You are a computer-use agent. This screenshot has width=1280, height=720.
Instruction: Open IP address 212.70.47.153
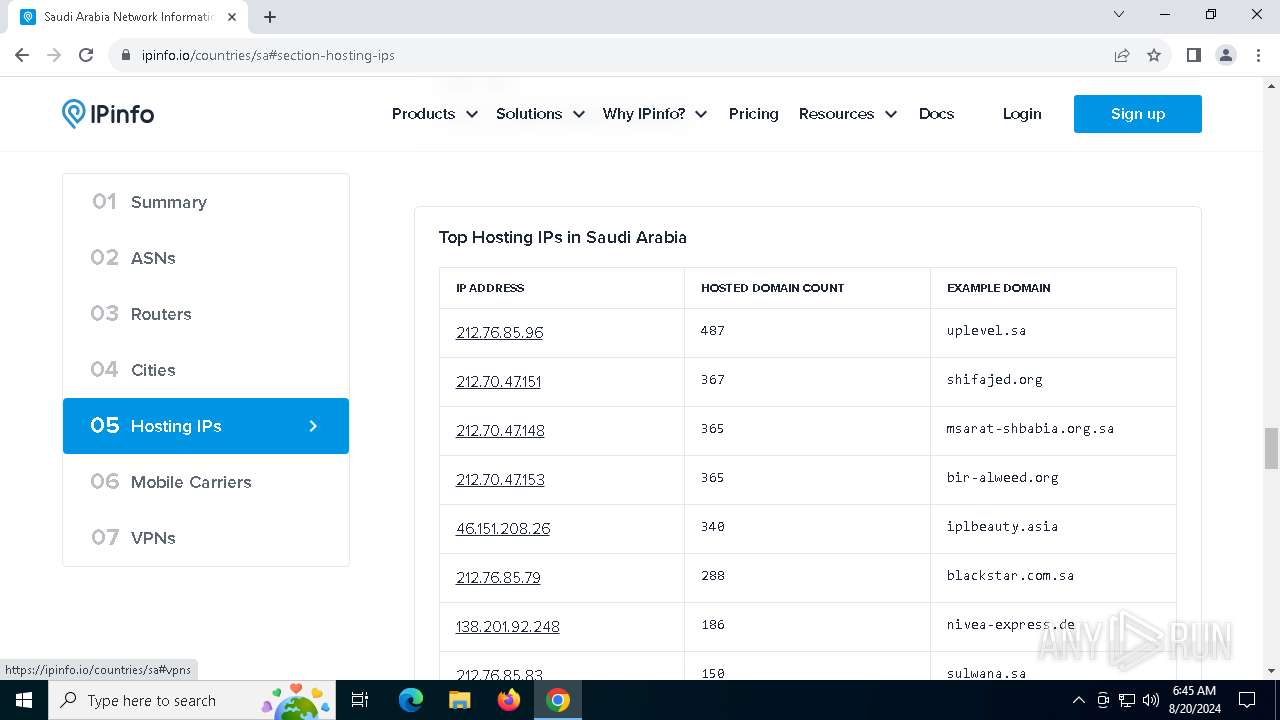pos(500,479)
